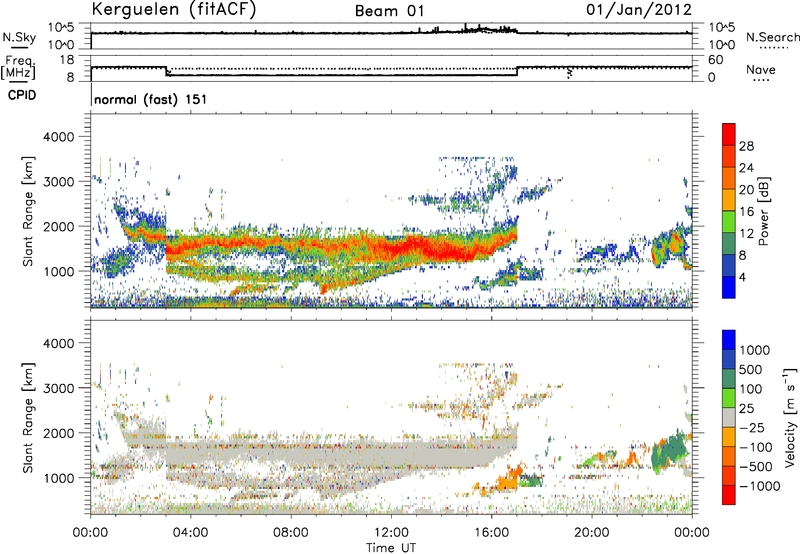Click the '16' power colorbar tick value
This screenshot has height=554, width=800.
(x=746, y=212)
